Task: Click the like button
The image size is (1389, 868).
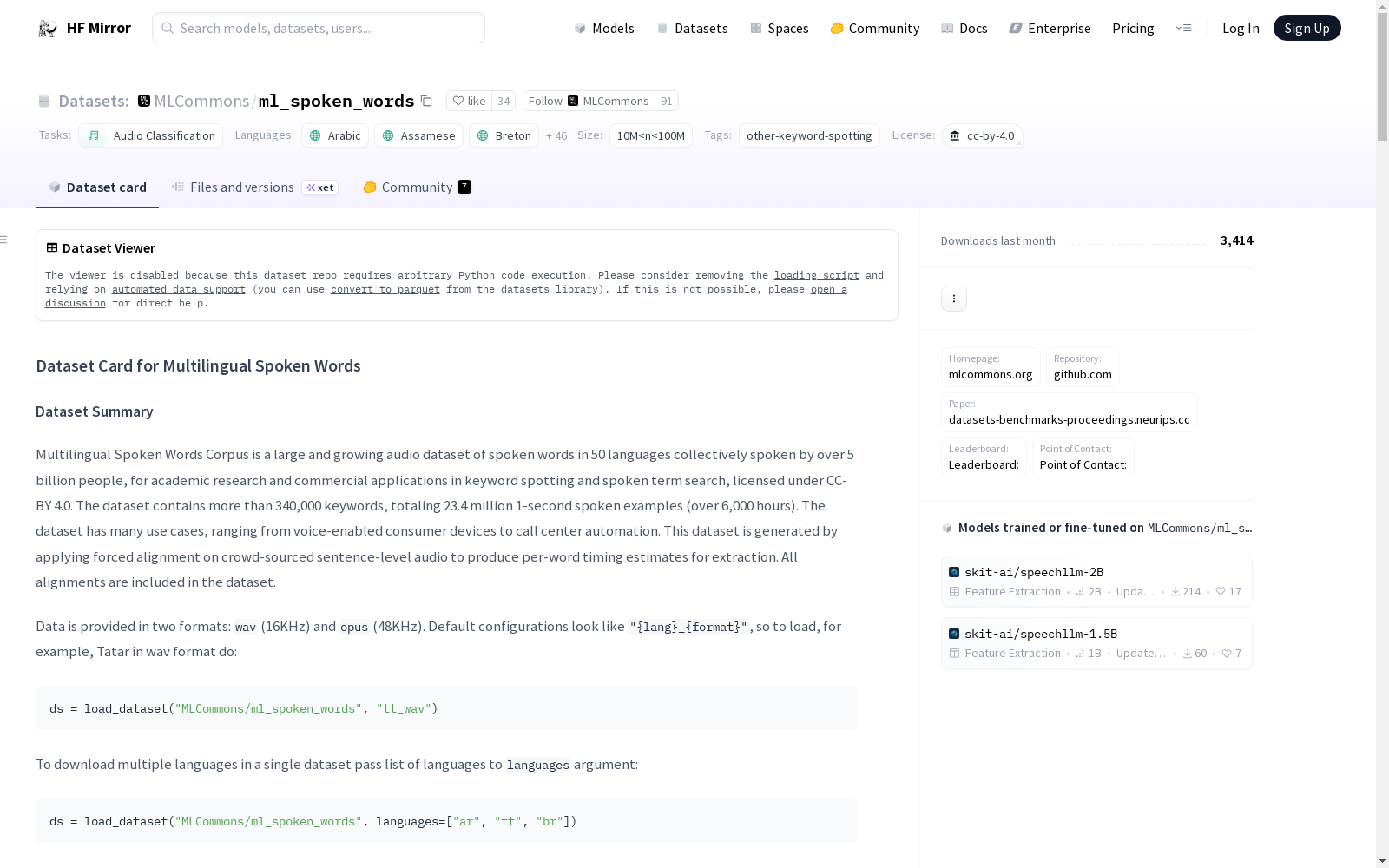Action: pos(469,101)
